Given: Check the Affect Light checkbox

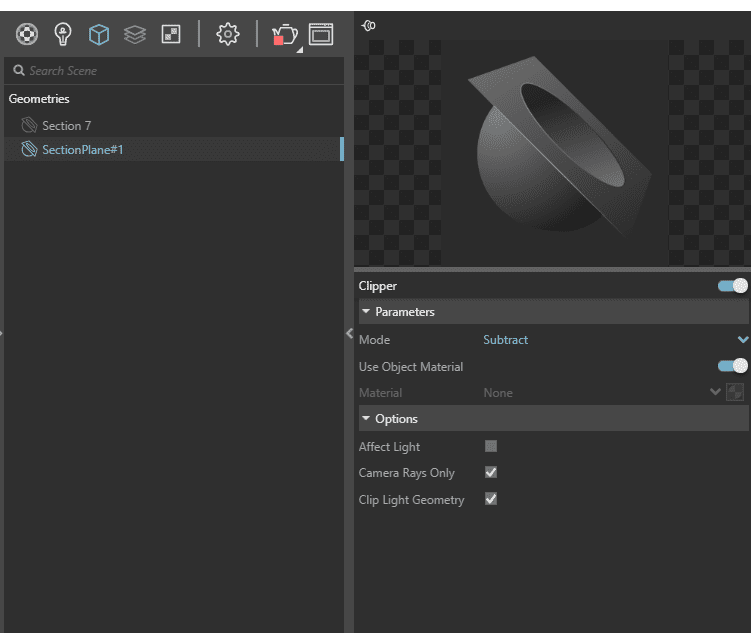Looking at the screenshot, I should click(491, 446).
